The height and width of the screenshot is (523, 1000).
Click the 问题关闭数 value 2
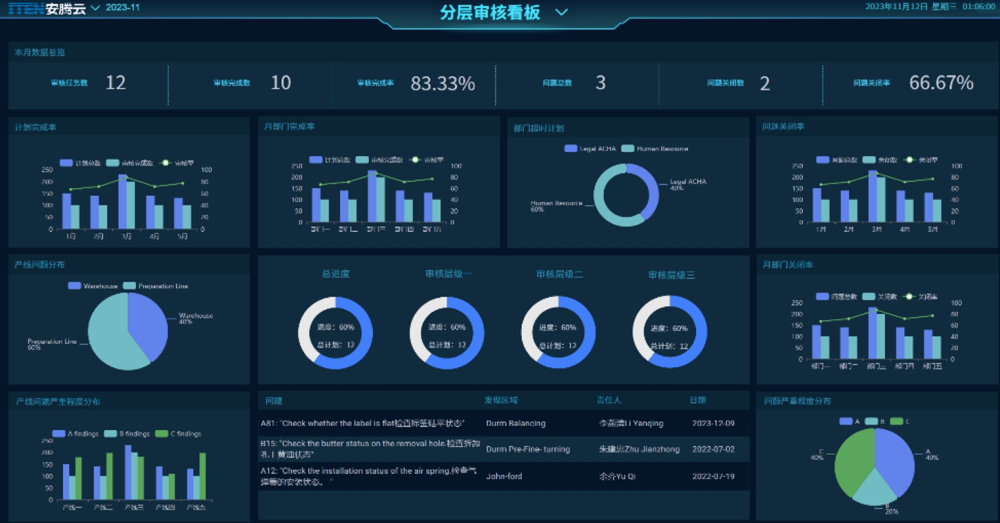[x=765, y=84]
